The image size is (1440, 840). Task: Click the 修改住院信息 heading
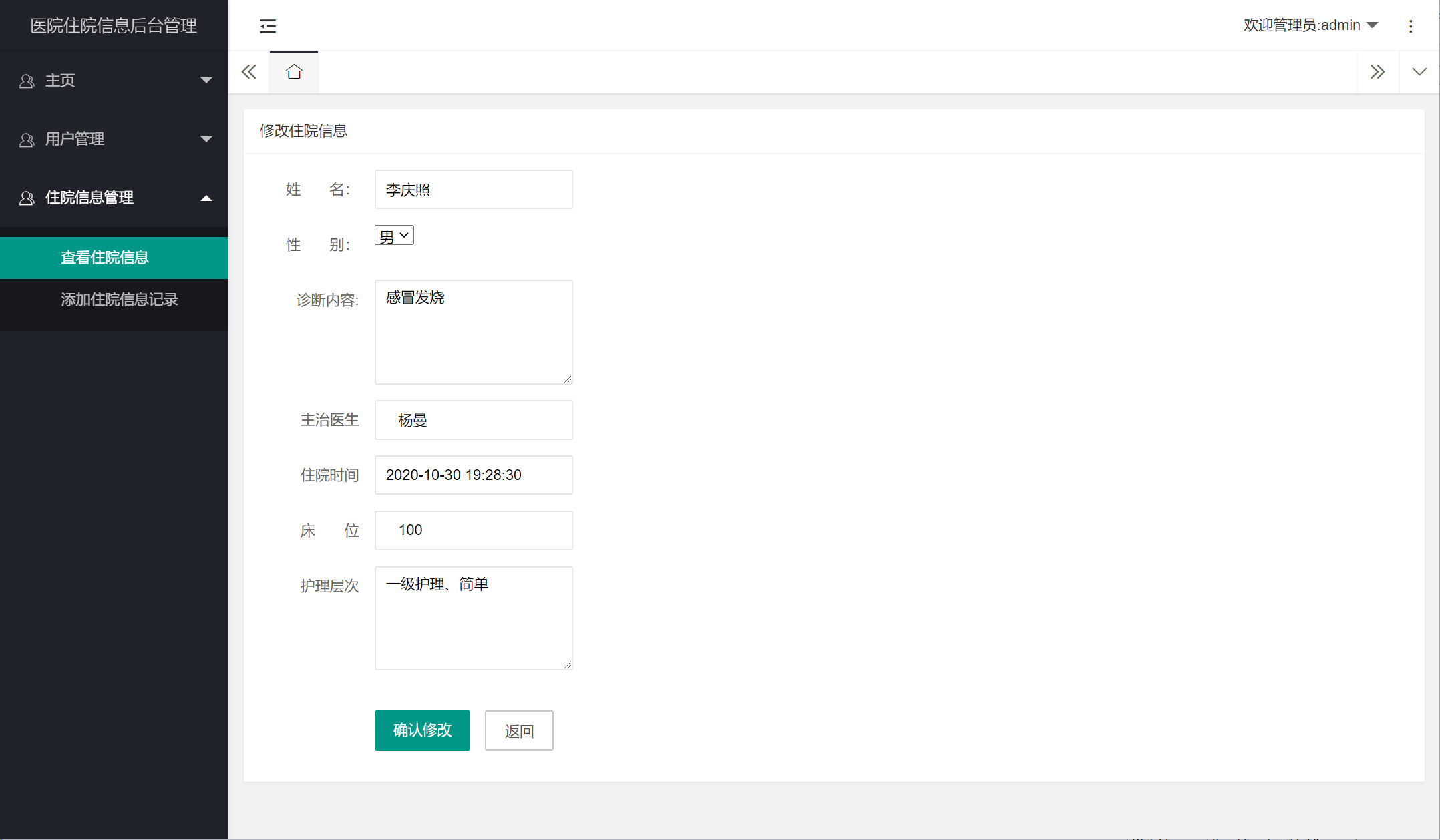pyautogui.click(x=303, y=131)
